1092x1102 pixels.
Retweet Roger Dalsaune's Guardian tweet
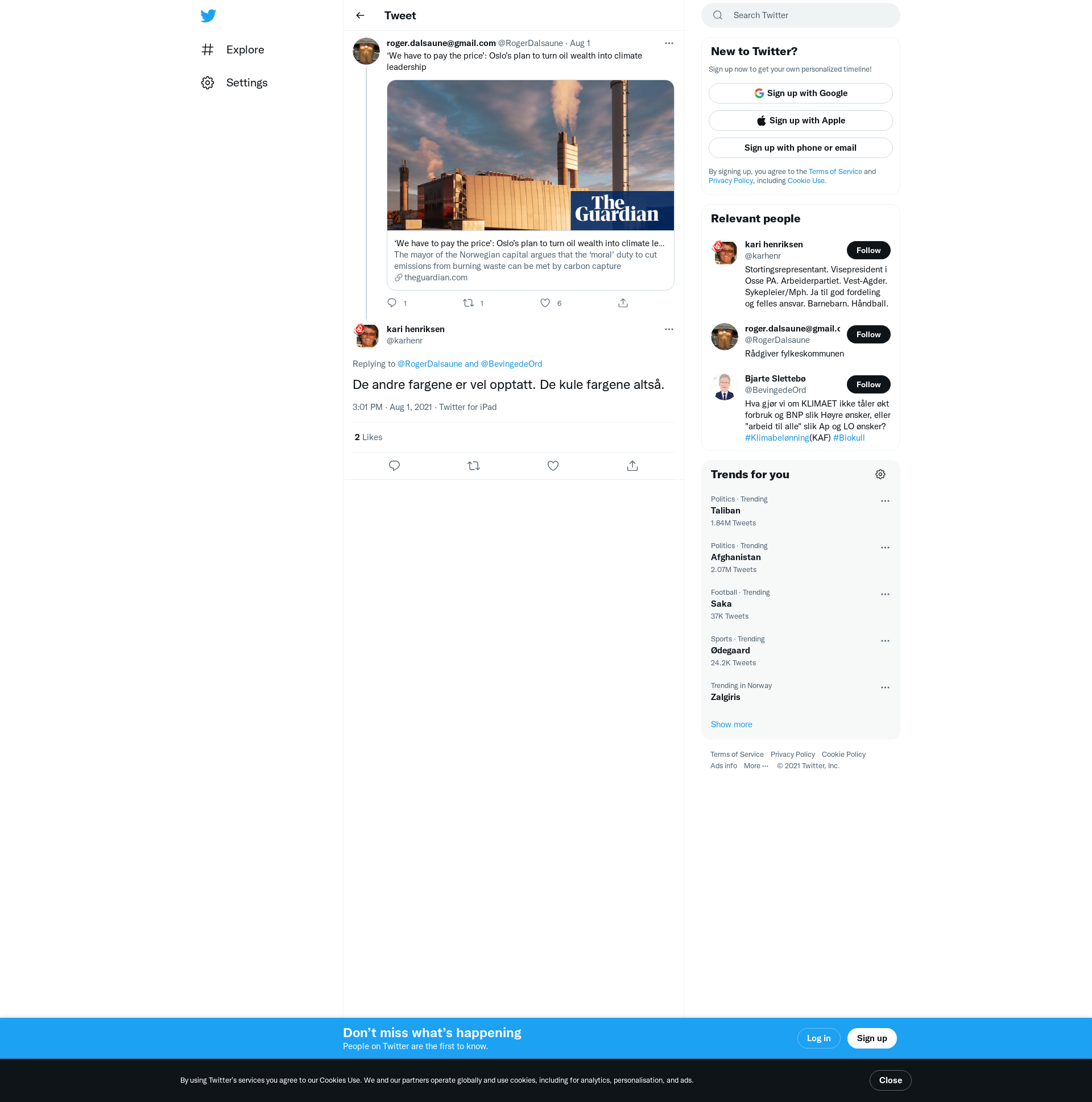pos(469,303)
